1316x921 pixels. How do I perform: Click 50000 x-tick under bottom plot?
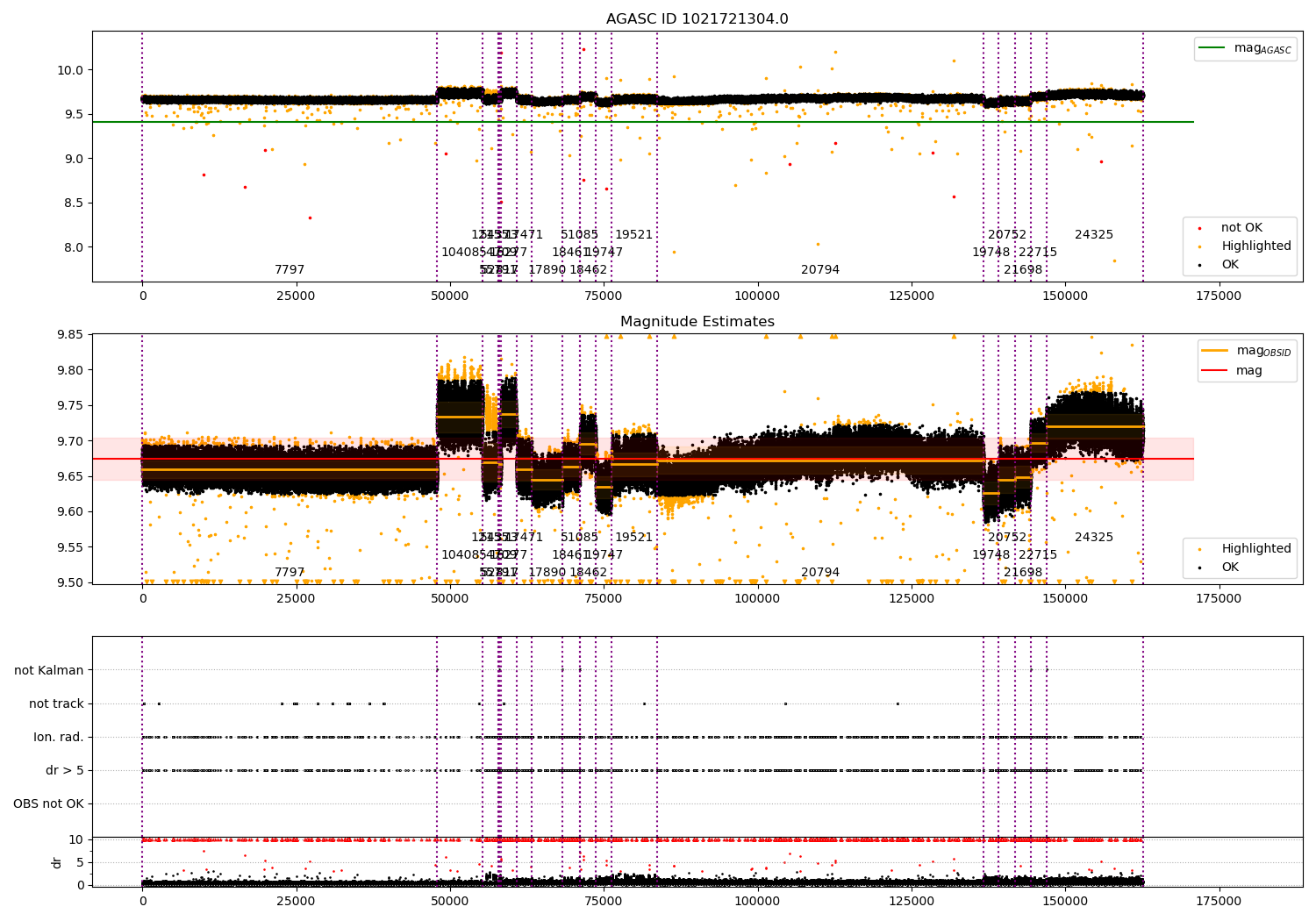(x=450, y=902)
